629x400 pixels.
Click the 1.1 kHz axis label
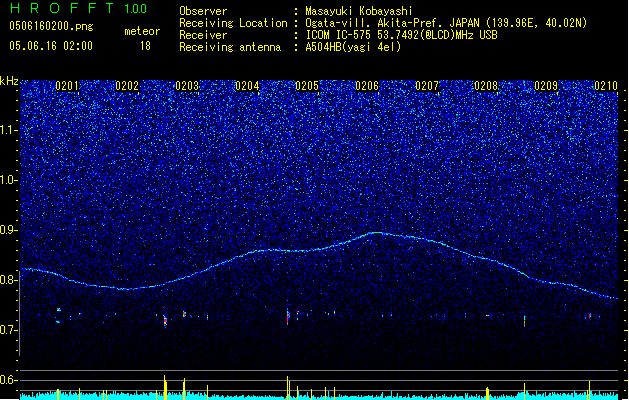point(9,130)
